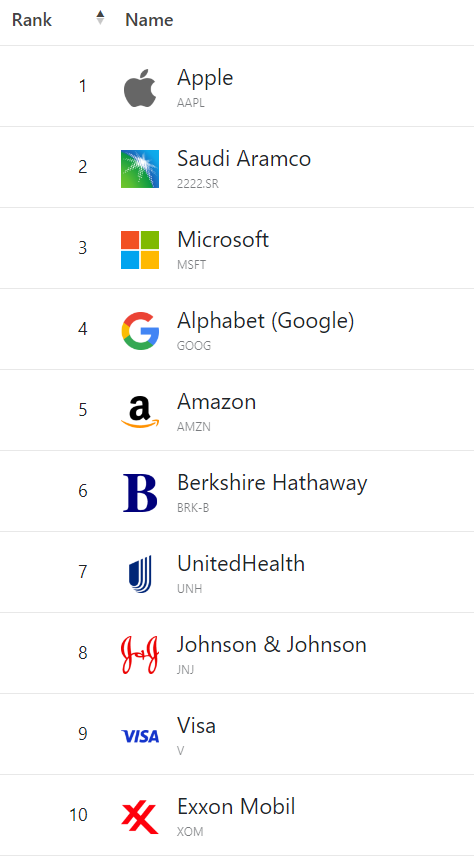This screenshot has height=861, width=474.
Task: Open the Exxon Mobil red XX logo
Action: click(x=140, y=817)
